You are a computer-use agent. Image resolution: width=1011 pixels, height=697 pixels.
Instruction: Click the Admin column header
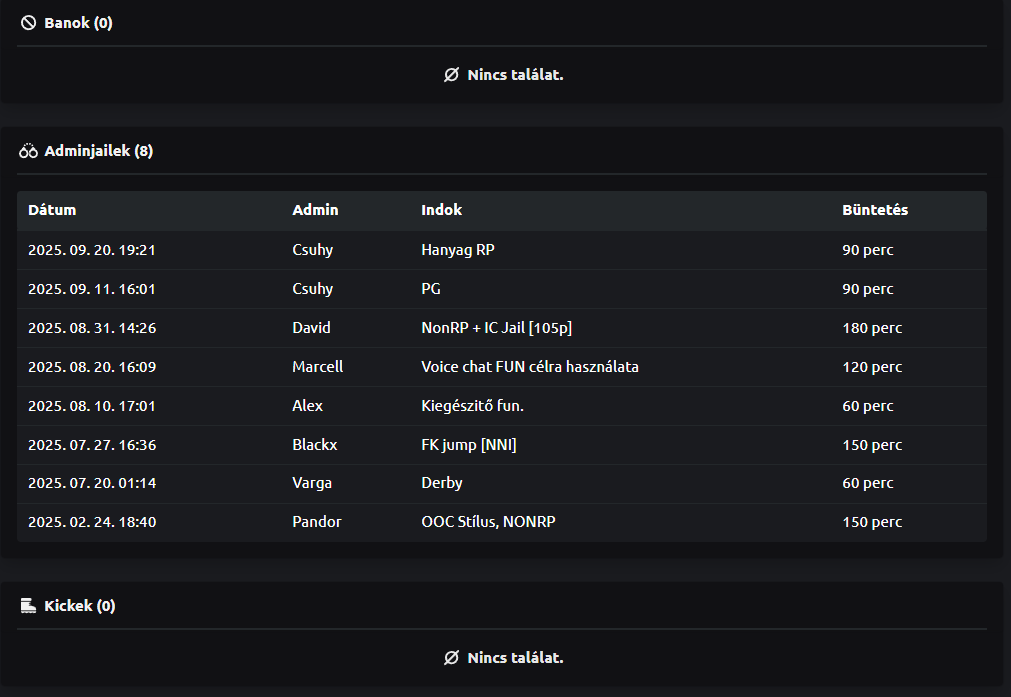click(x=315, y=210)
